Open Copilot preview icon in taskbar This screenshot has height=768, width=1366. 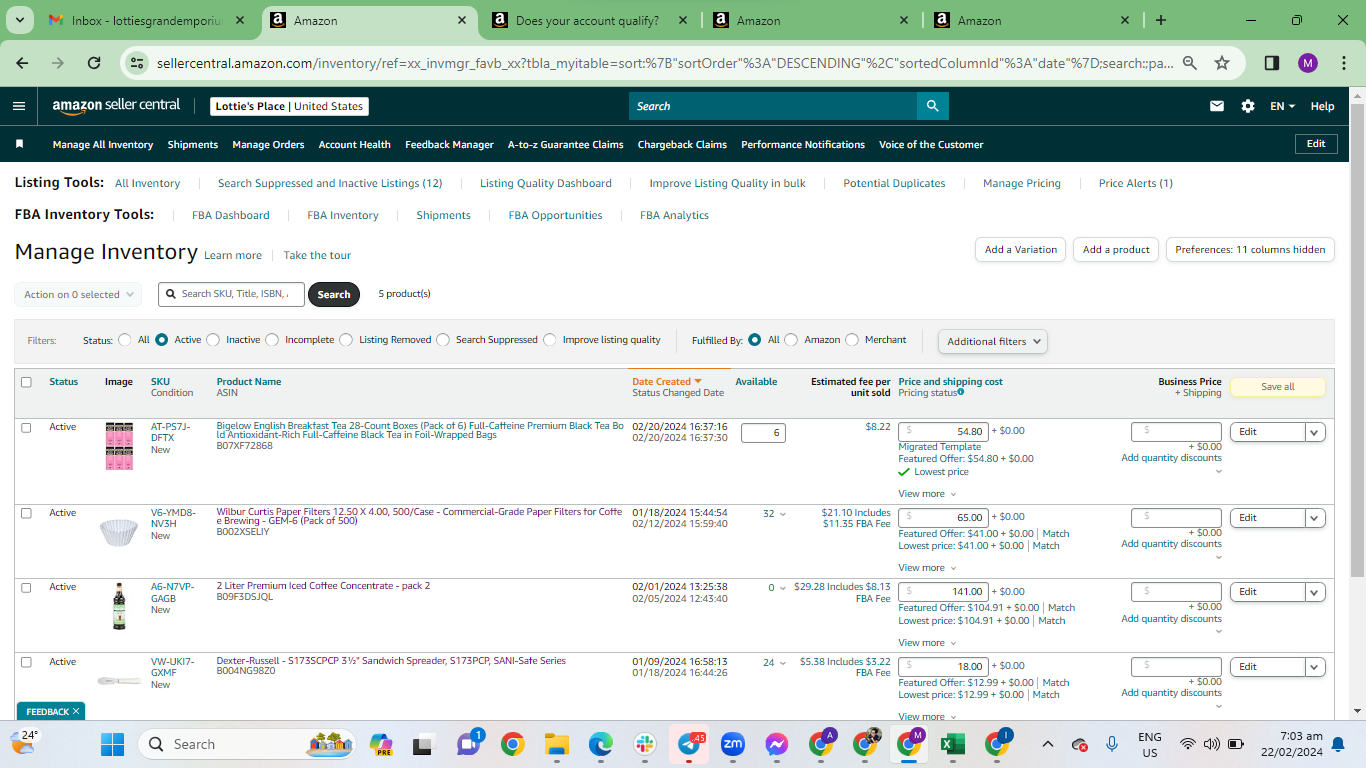pos(381,744)
